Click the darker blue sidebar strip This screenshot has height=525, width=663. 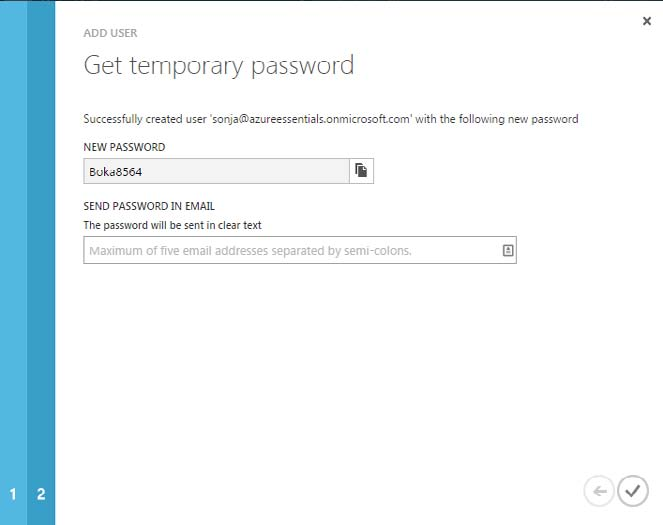pos(41,250)
